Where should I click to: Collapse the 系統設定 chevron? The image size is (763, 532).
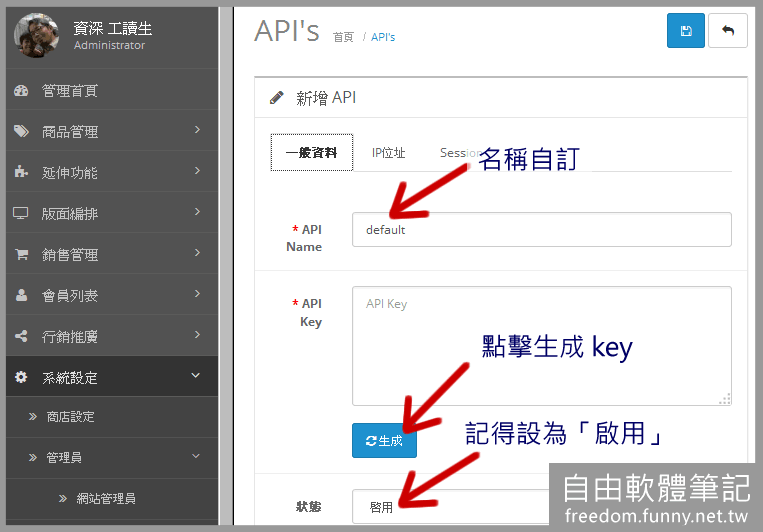[x=196, y=375]
